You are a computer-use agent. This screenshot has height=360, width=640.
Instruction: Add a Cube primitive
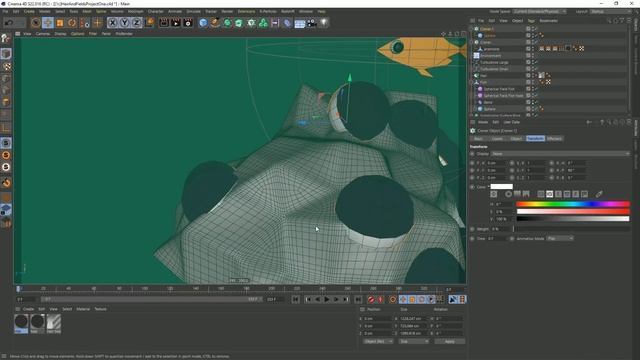203,23
